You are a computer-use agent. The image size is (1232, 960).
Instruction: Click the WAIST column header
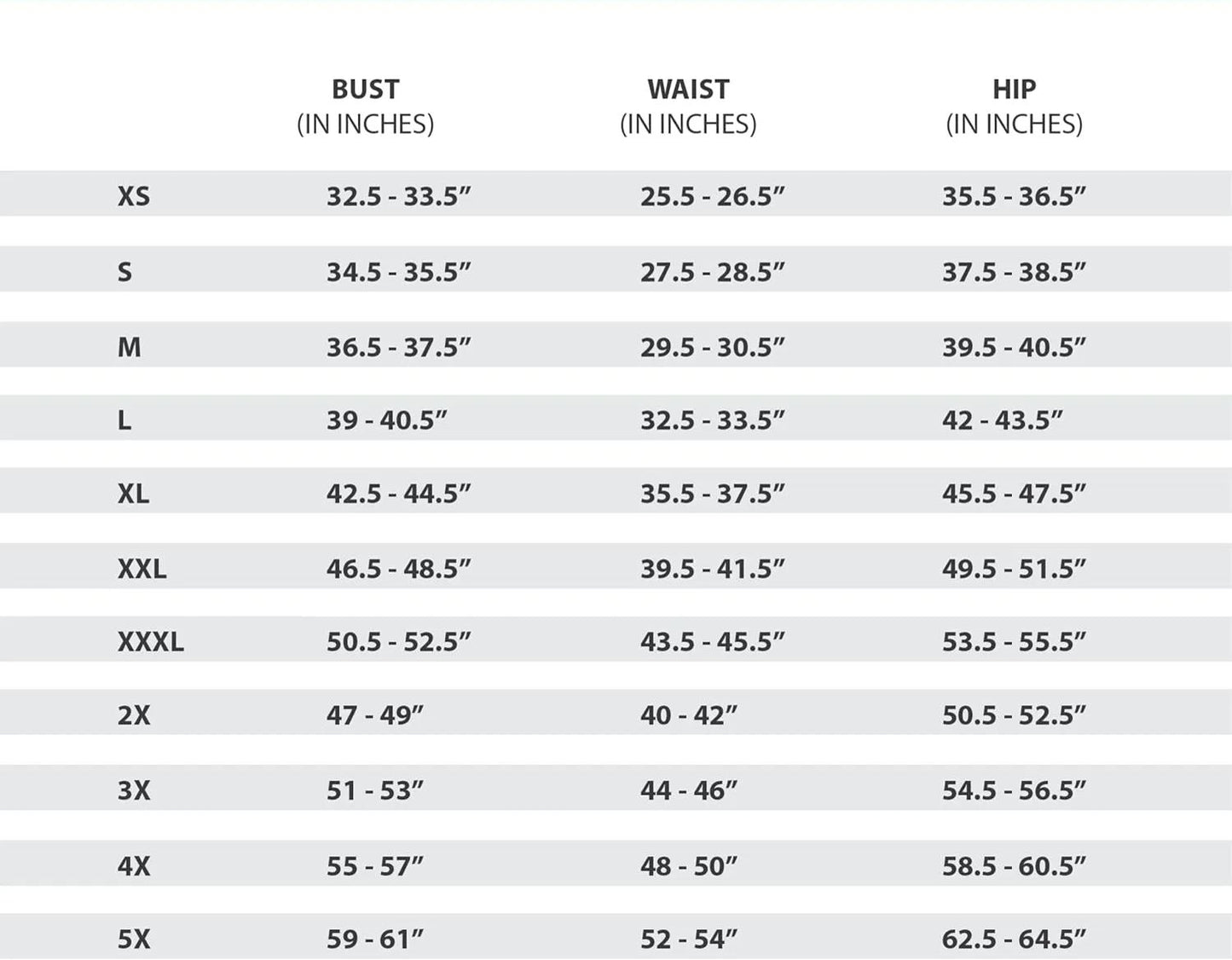(x=688, y=90)
